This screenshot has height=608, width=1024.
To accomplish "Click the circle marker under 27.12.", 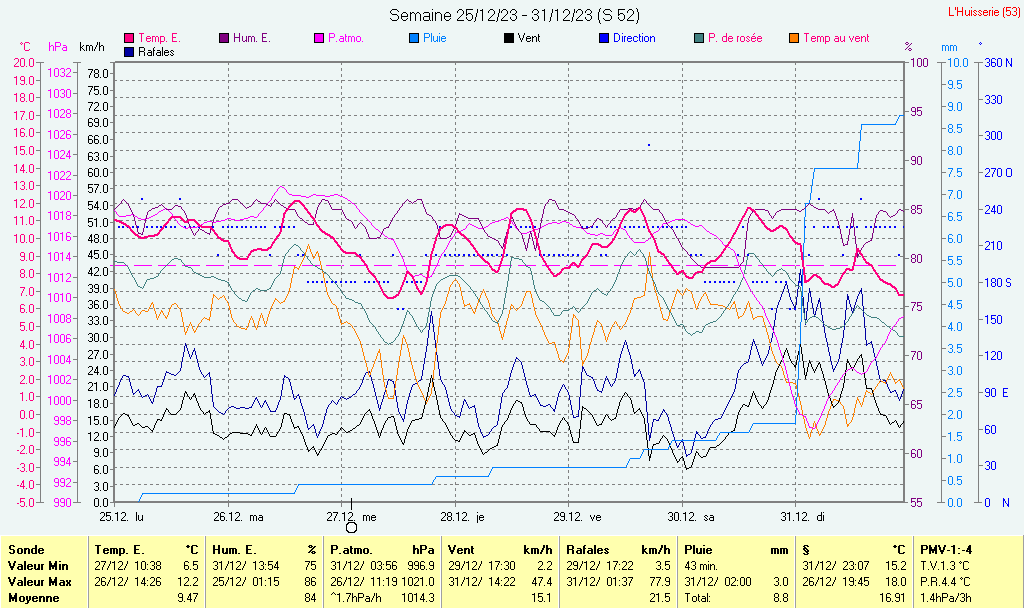I will pos(351,528).
